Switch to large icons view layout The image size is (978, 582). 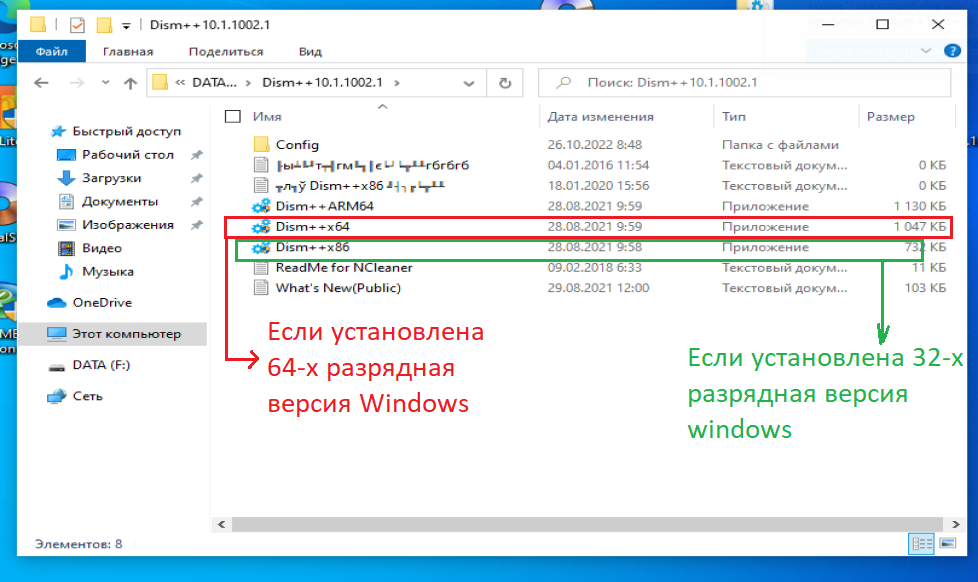pyautogui.click(x=947, y=544)
